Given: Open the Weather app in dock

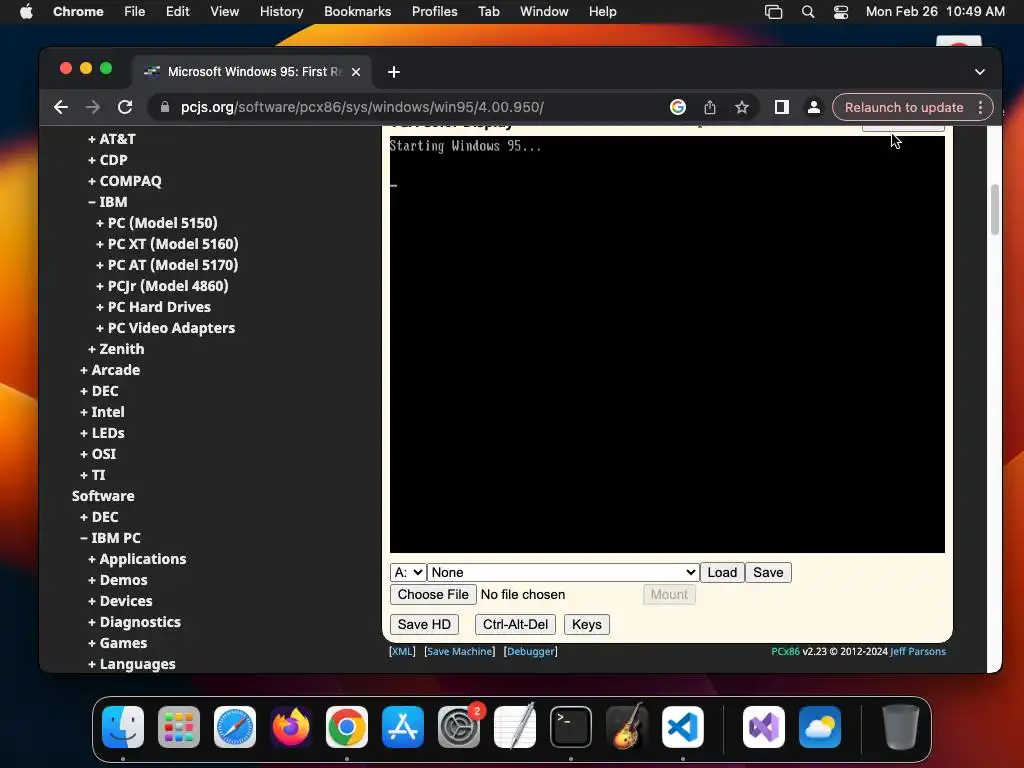Looking at the screenshot, I should click(820, 727).
